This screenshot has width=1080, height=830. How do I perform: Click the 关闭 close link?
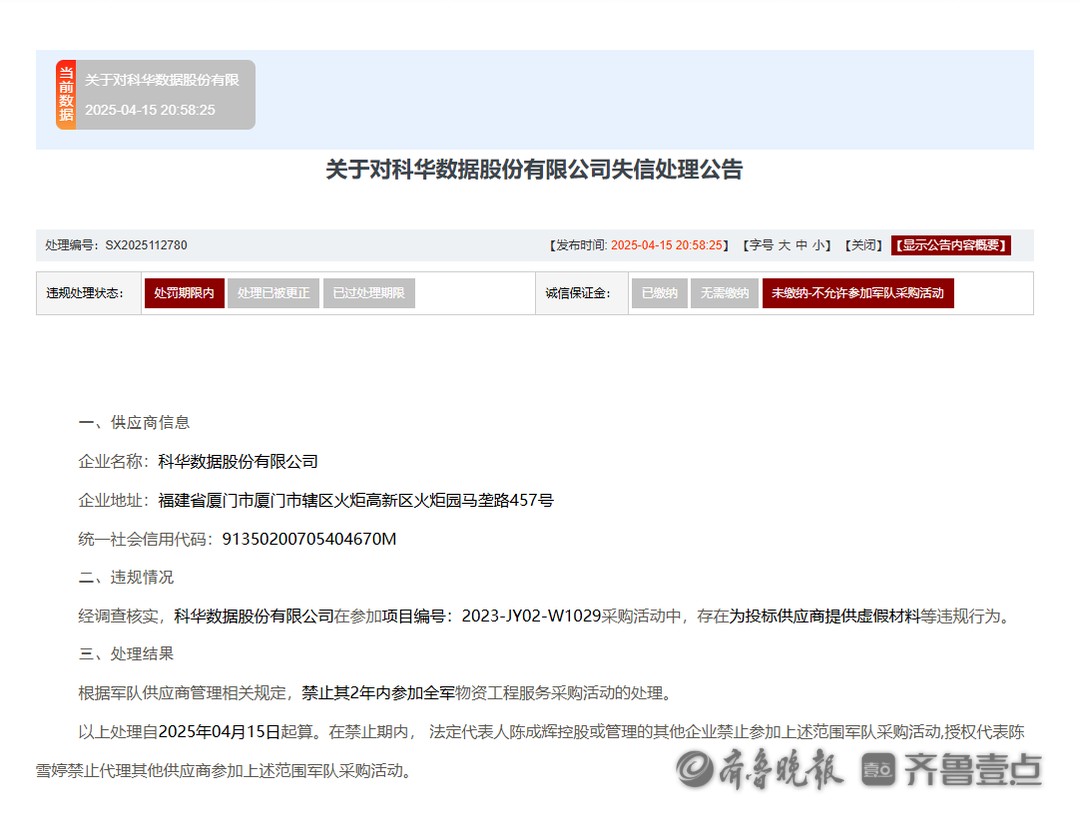[863, 245]
